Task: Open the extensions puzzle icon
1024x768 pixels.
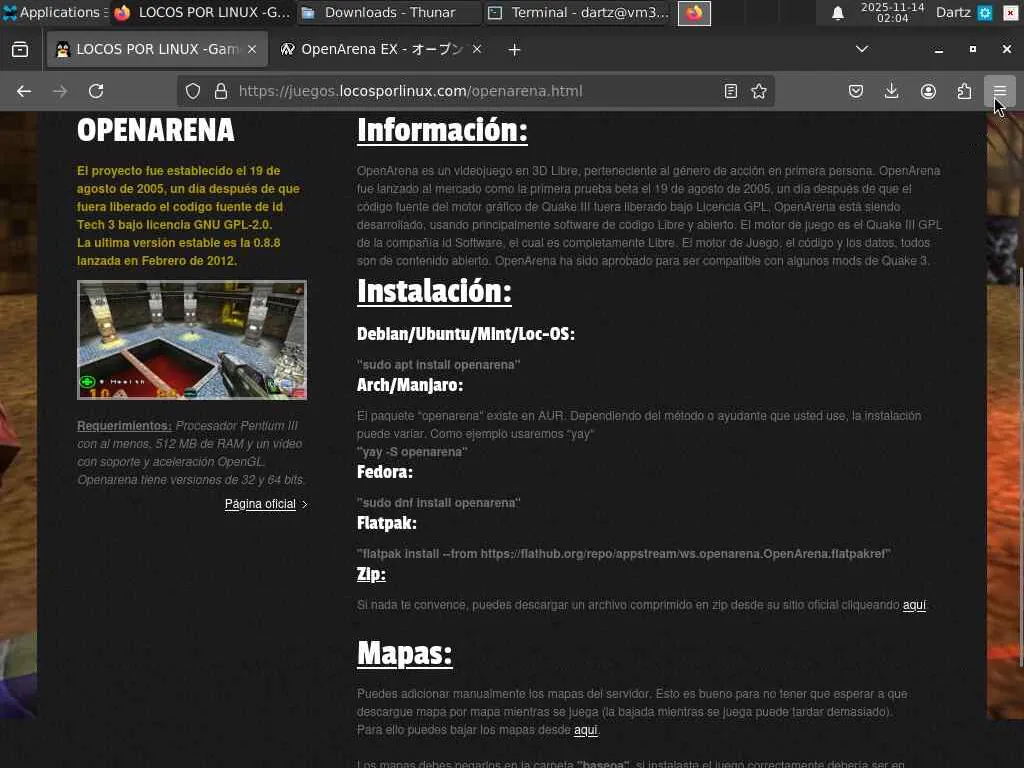Action: coord(964,91)
